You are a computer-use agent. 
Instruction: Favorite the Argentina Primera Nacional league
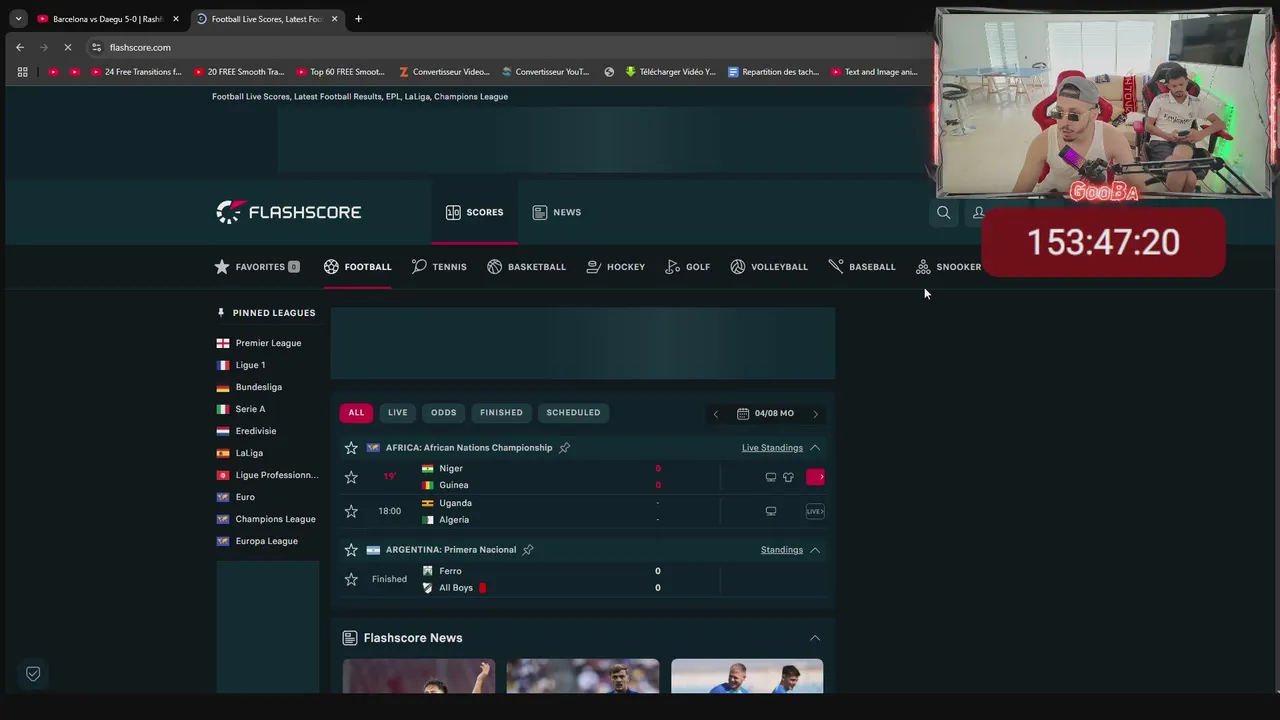[351, 550]
